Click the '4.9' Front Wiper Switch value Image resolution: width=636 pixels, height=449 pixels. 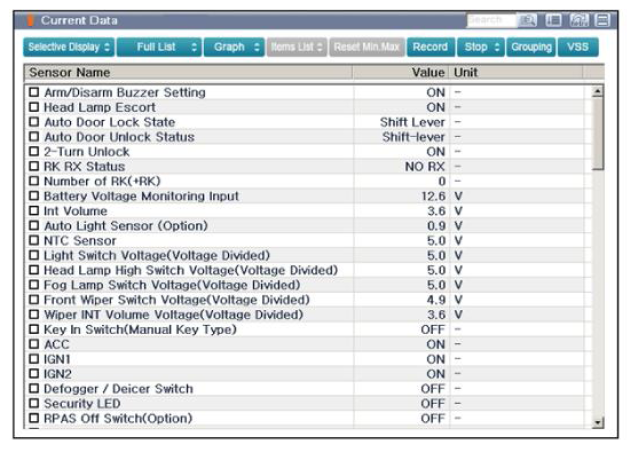[436, 300]
